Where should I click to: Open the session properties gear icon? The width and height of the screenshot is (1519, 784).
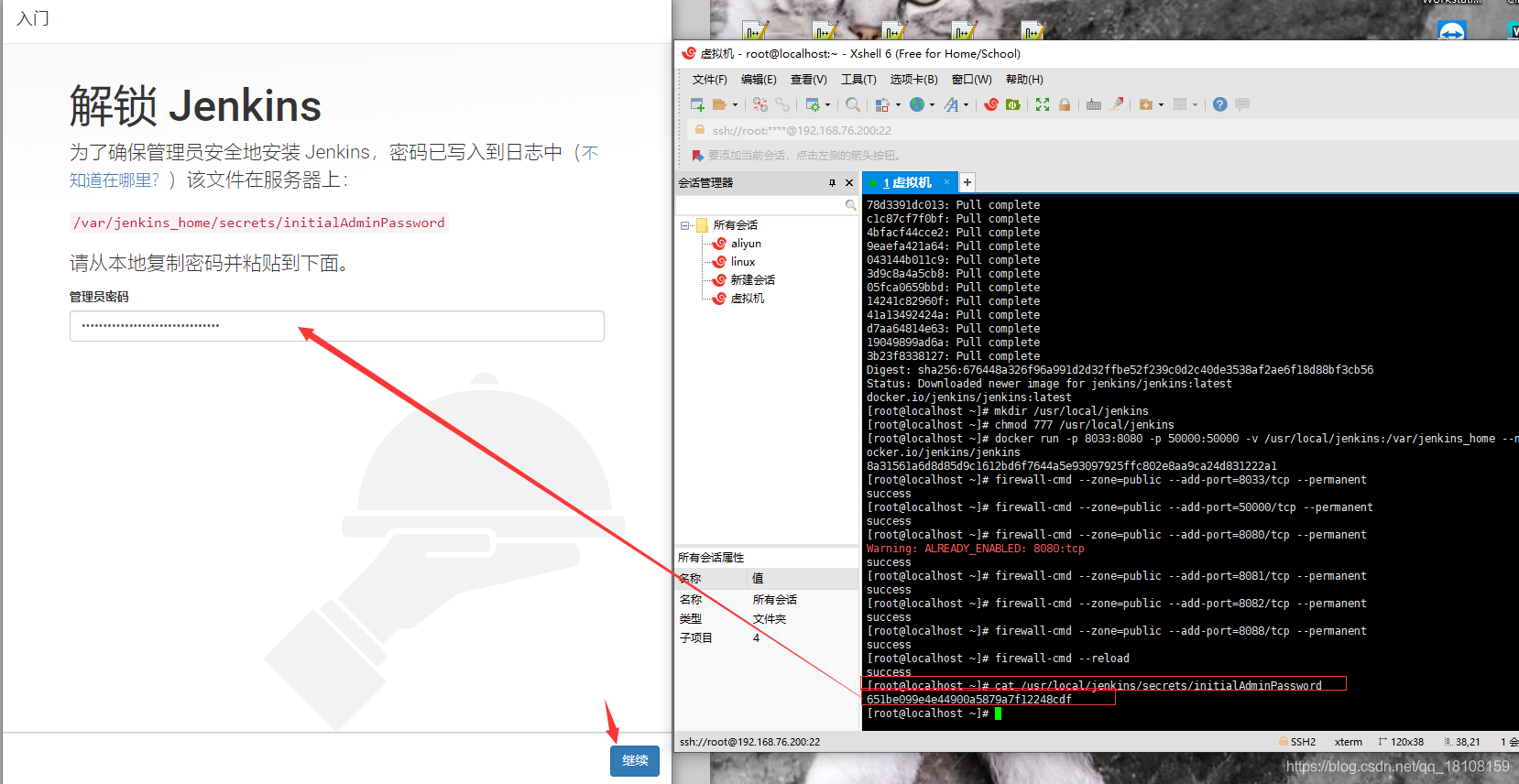(813, 104)
